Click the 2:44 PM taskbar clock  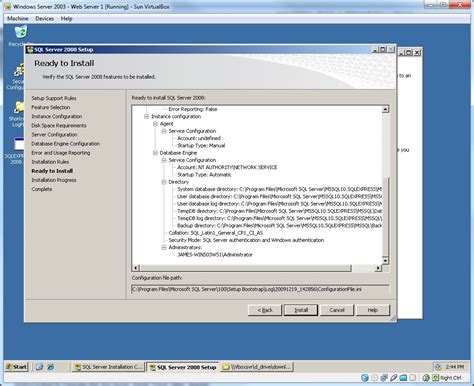tap(454, 367)
